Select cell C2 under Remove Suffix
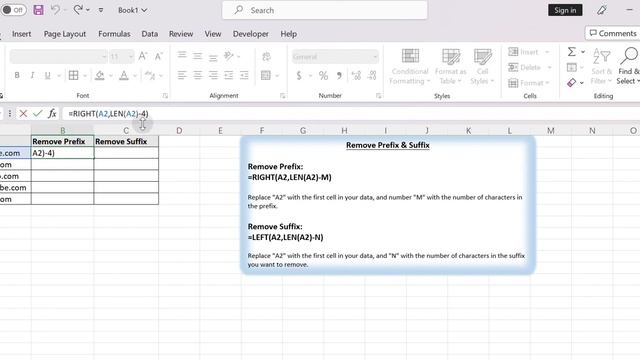 pos(126,153)
